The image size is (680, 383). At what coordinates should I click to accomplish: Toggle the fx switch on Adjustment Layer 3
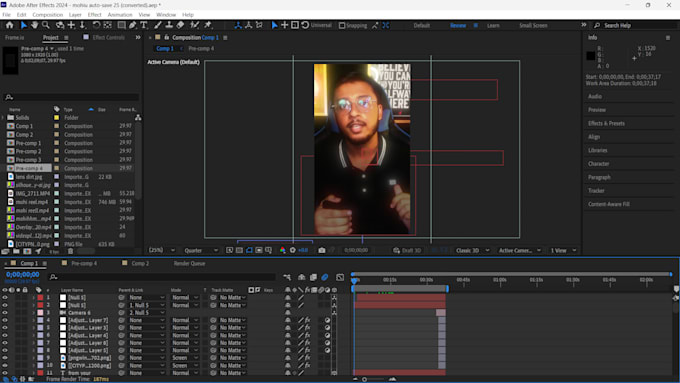307,328
